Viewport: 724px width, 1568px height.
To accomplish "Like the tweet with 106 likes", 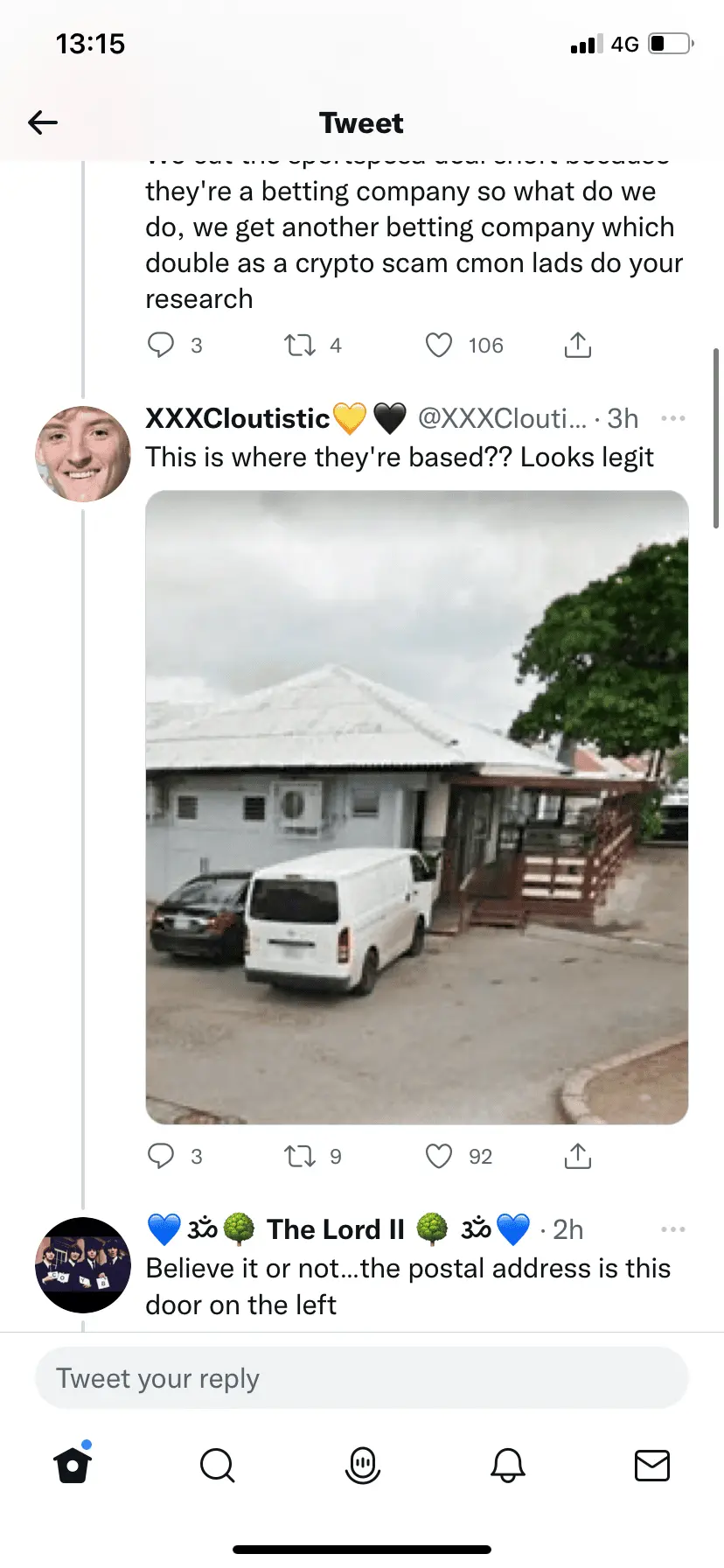I will tap(439, 345).
